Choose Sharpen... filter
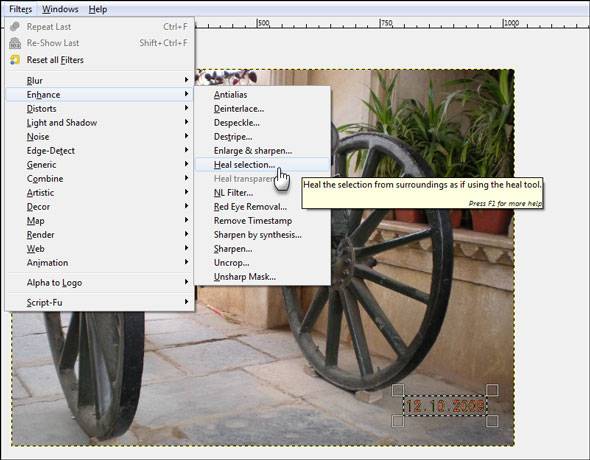590x460 pixels. pos(263,249)
